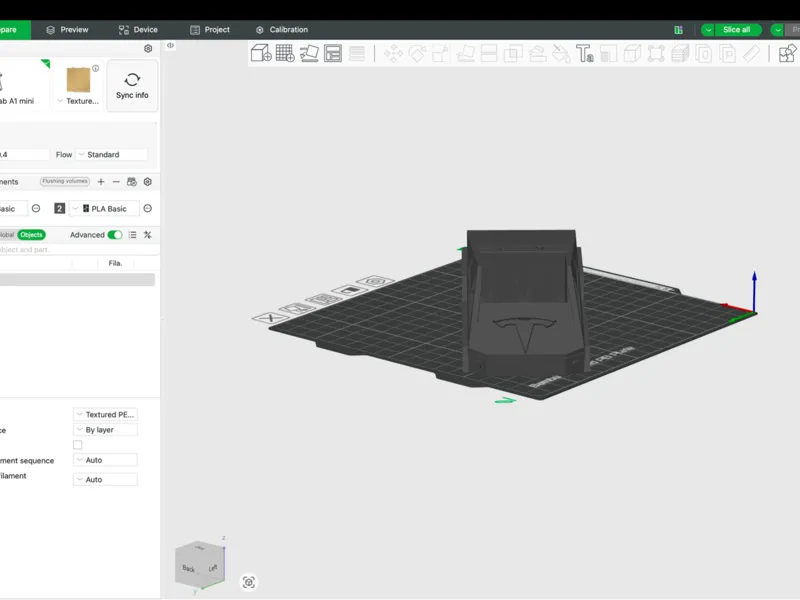Select the Move tool icon

tap(393, 53)
